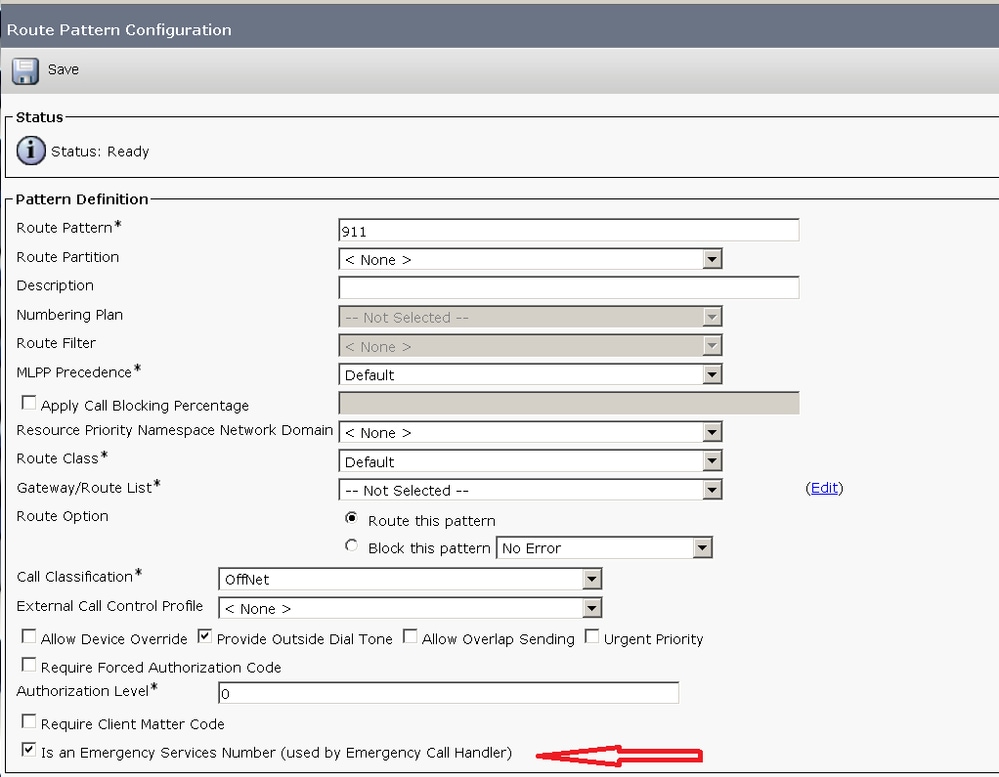Viewport: 999px width, 777px height.
Task: Check Require Forced Authorization Code
Action: point(29,665)
